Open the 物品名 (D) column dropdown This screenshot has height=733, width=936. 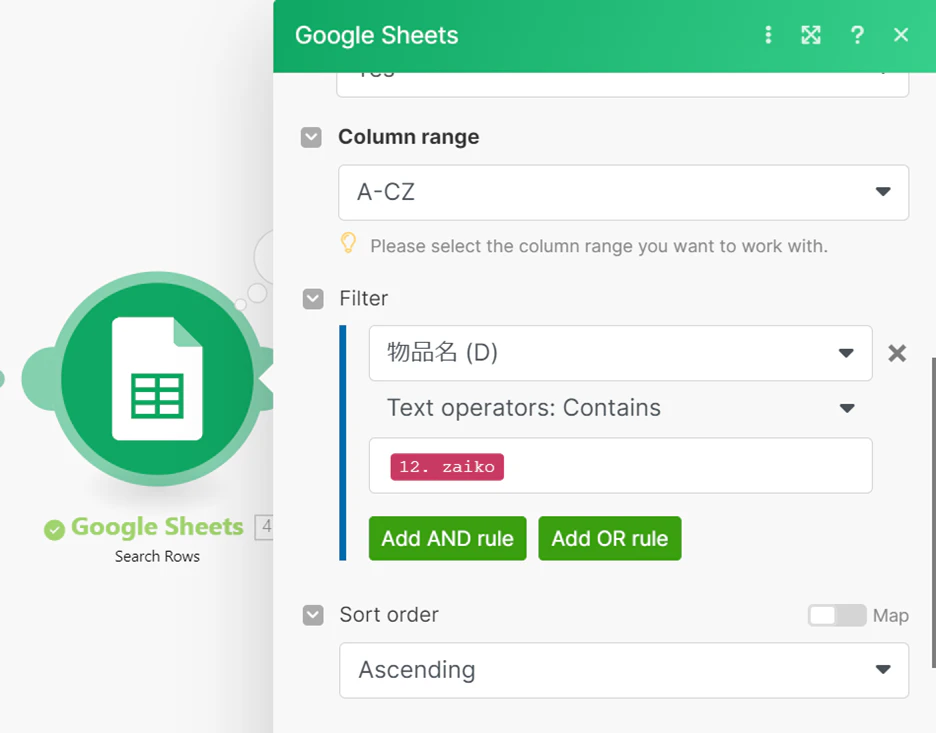620,353
